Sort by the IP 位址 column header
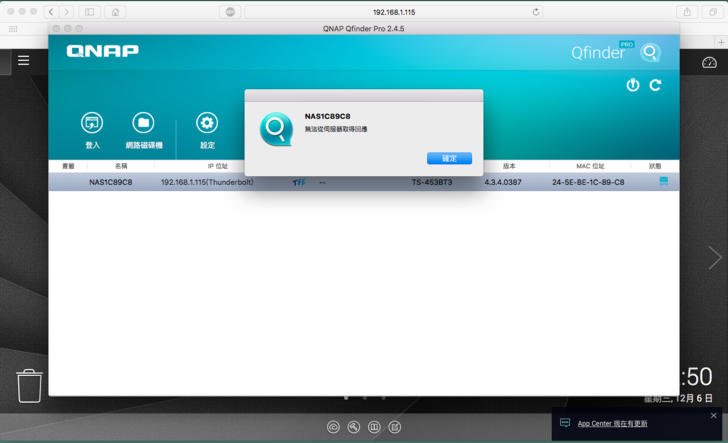Viewport: 728px width, 443px height. [x=218, y=166]
